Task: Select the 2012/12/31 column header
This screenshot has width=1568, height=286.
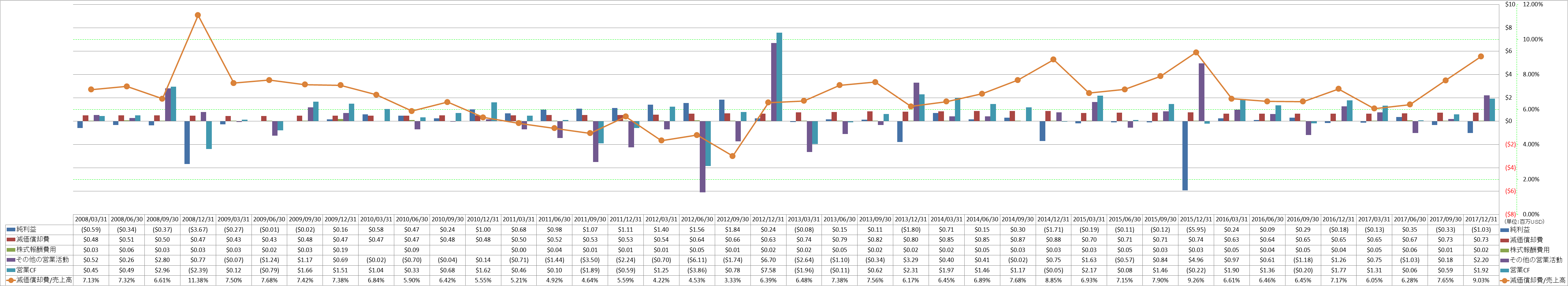Action: (x=767, y=219)
